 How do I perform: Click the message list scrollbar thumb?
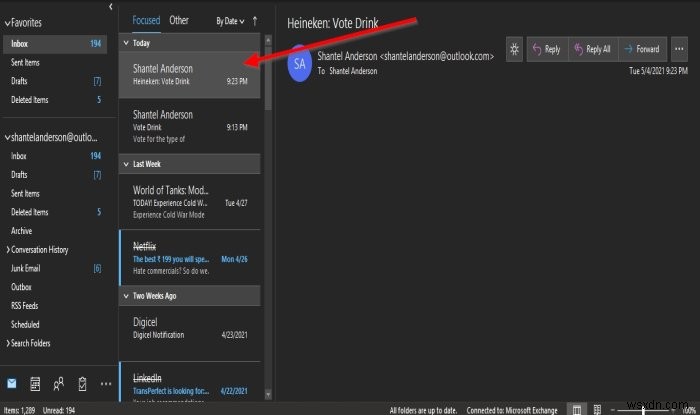click(x=268, y=78)
